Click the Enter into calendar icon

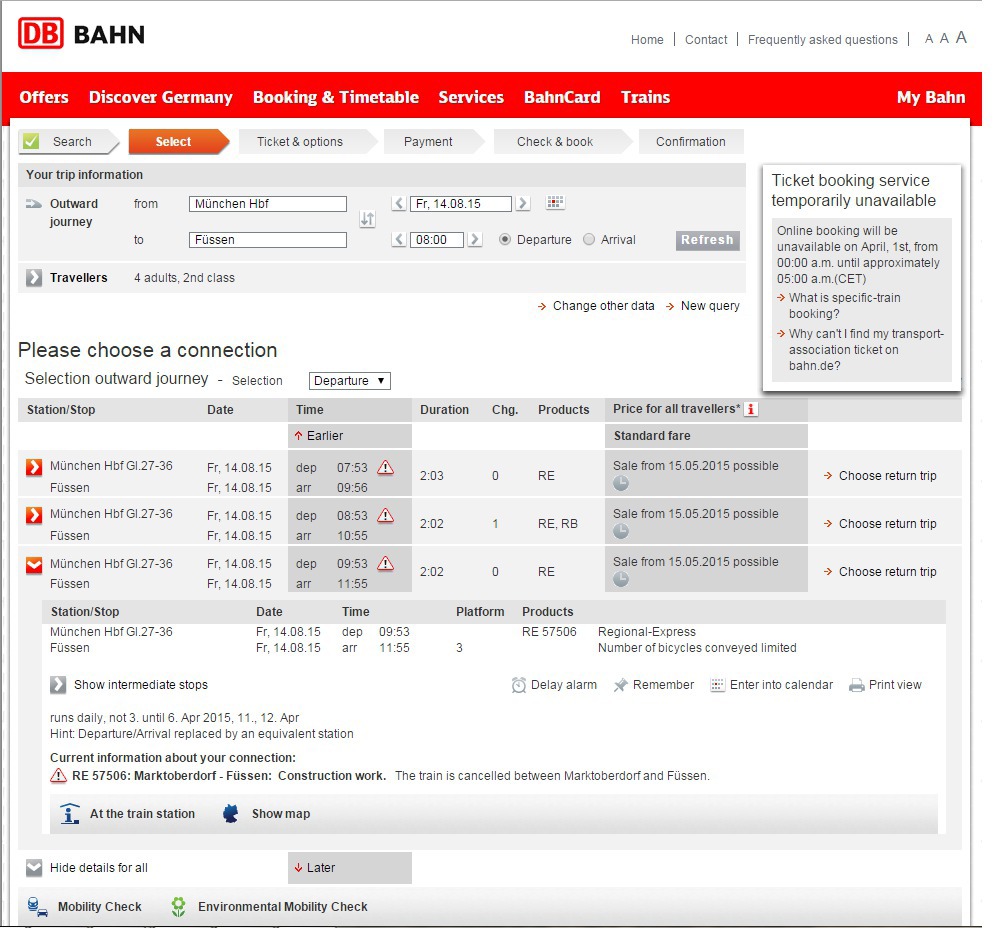(x=717, y=685)
